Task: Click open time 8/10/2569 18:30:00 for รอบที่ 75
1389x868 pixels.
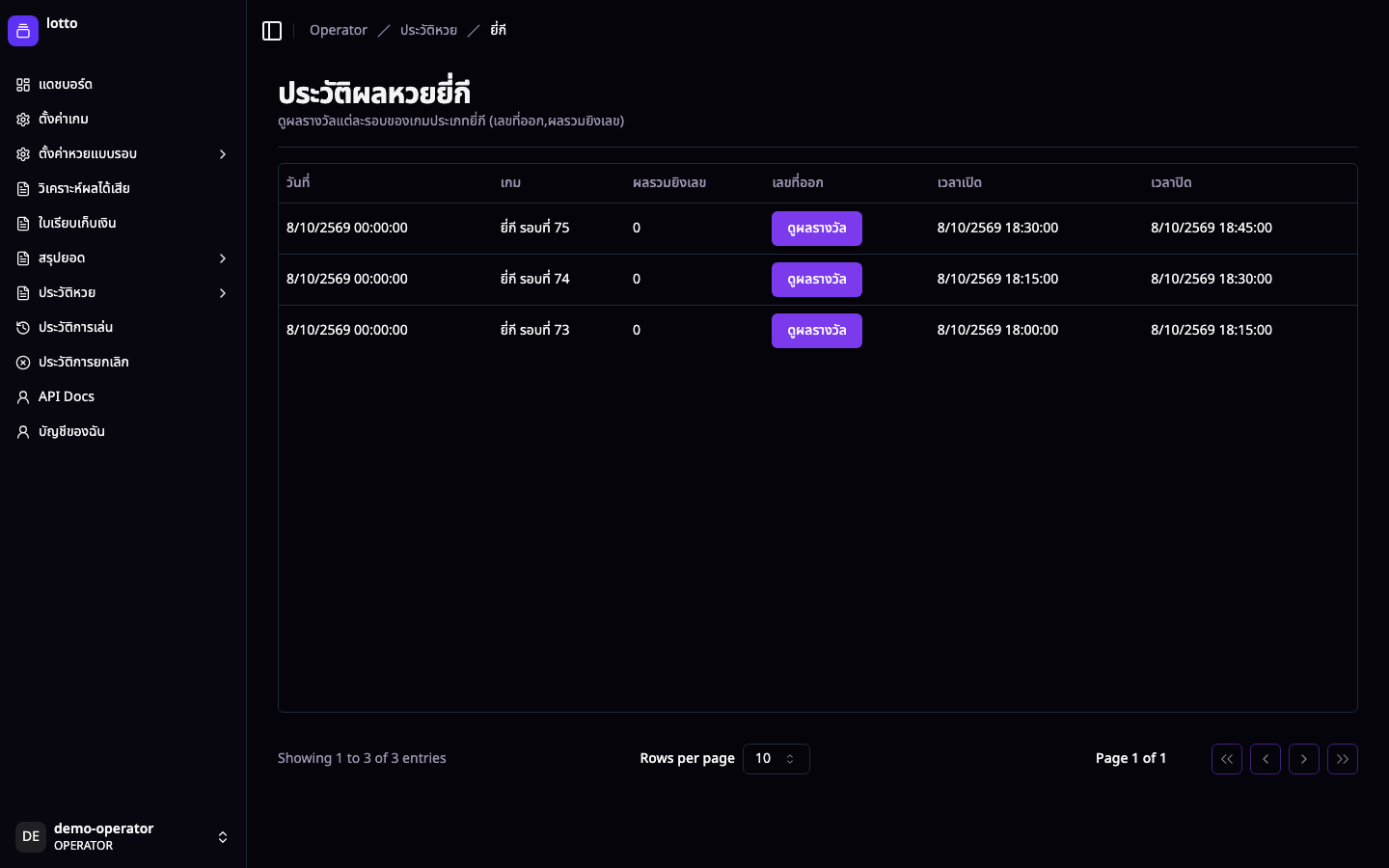Action: (x=997, y=229)
